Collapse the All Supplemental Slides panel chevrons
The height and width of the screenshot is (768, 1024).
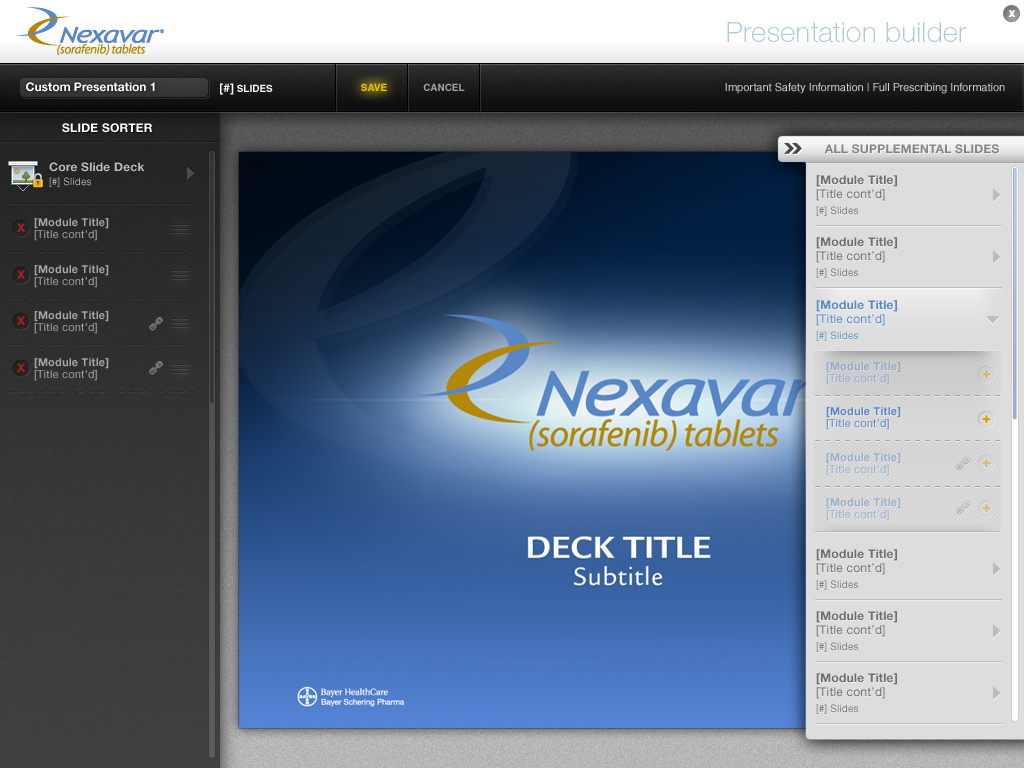(793, 149)
